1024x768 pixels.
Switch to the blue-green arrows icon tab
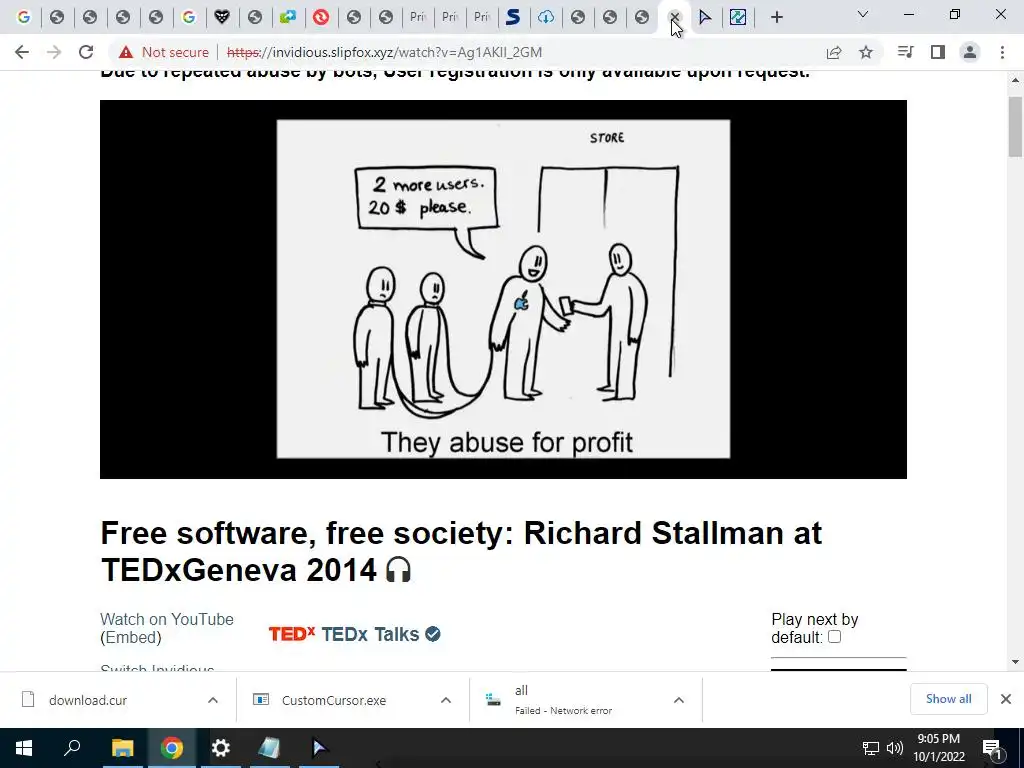click(x=287, y=17)
